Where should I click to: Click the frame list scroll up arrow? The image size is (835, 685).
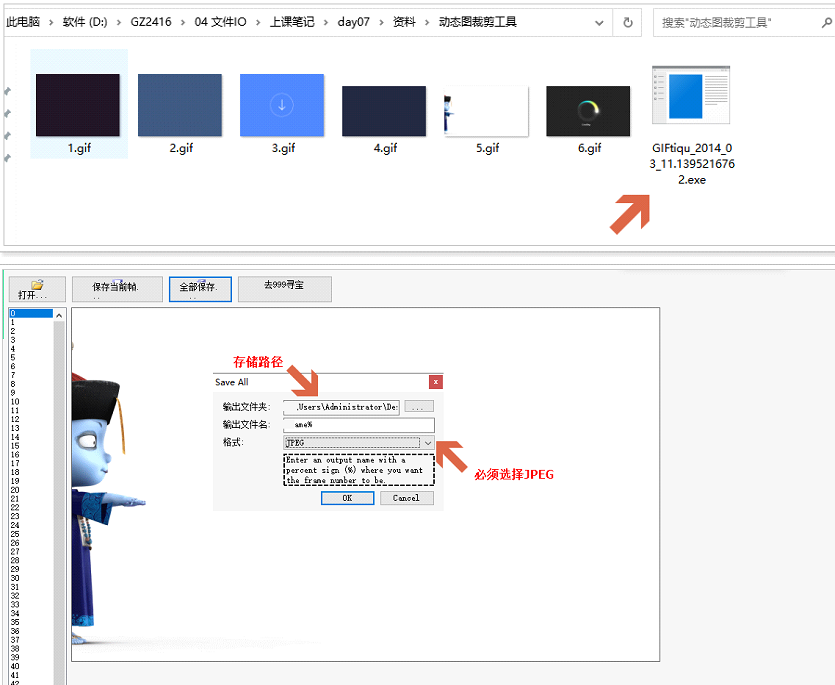coord(59,315)
